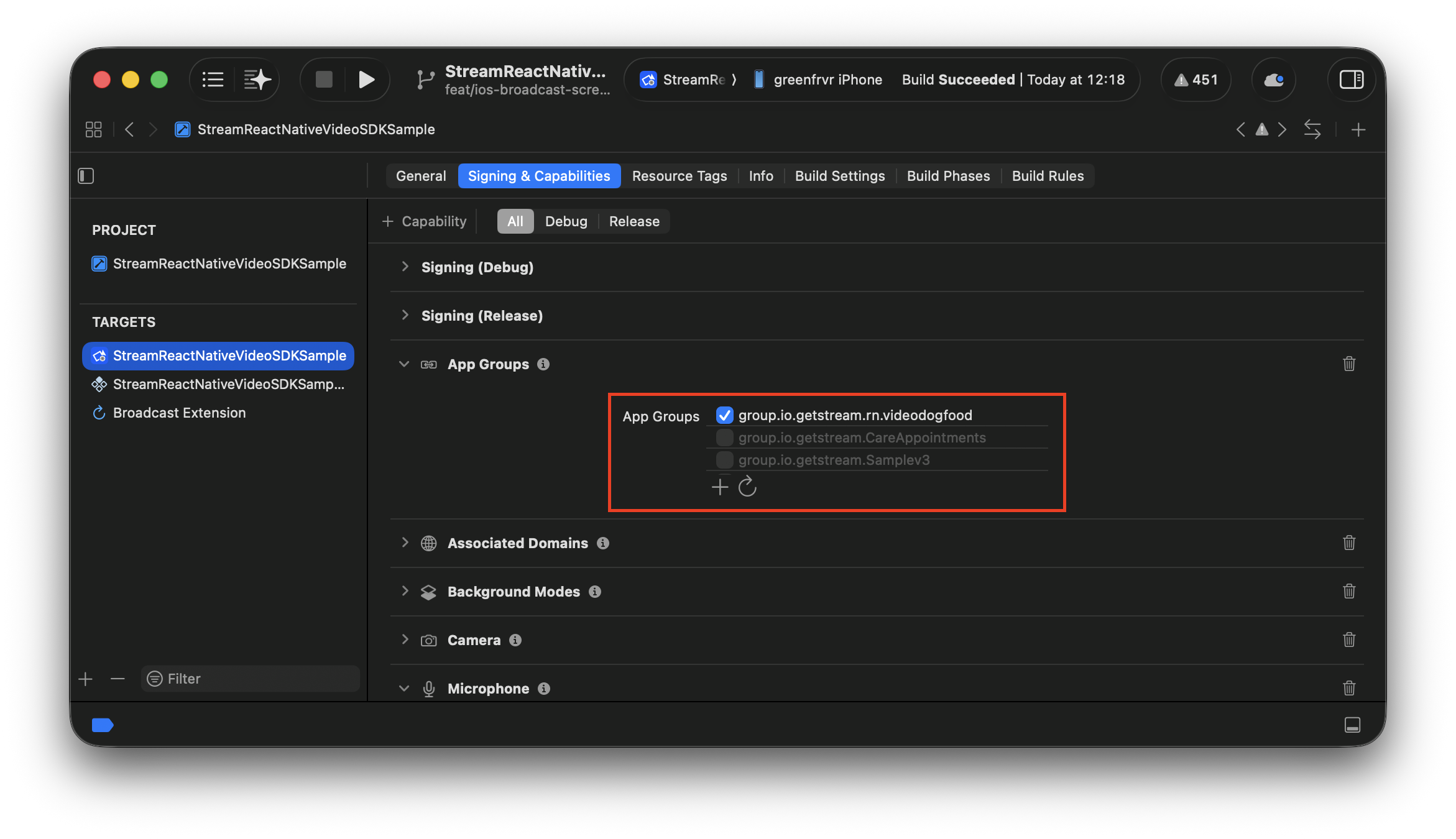Delete the Camera capability

click(x=1349, y=640)
